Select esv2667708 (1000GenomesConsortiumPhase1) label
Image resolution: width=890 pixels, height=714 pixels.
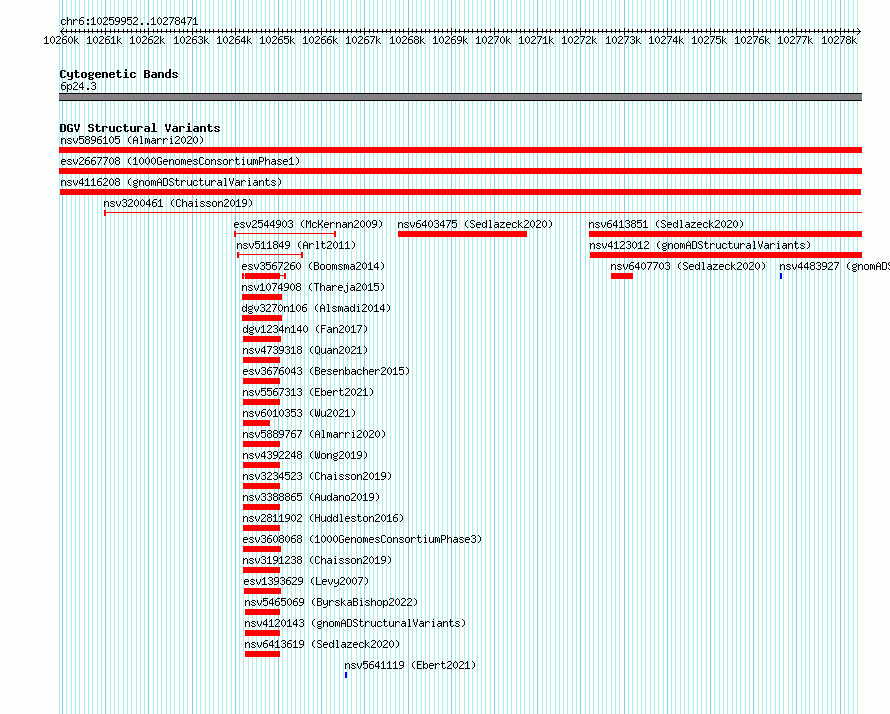pos(180,161)
